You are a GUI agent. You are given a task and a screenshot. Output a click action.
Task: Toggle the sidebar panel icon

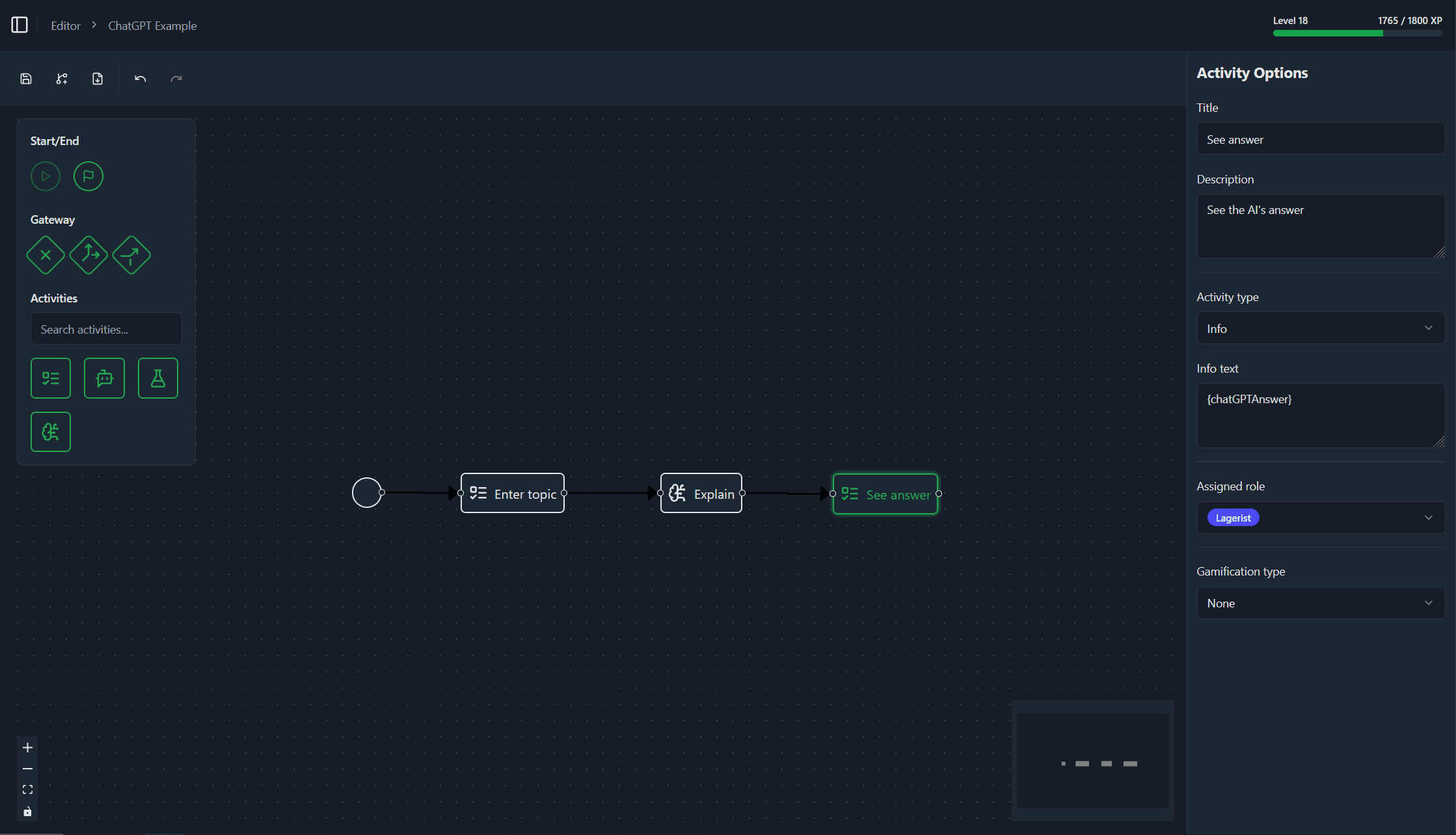pyautogui.click(x=20, y=25)
